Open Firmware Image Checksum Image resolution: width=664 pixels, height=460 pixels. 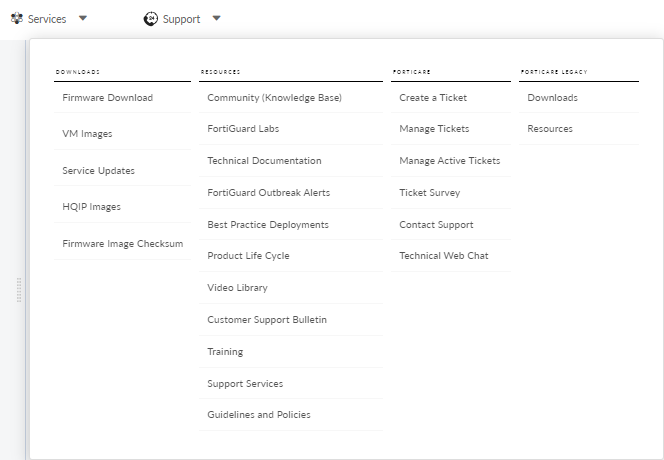coord(123,244)
